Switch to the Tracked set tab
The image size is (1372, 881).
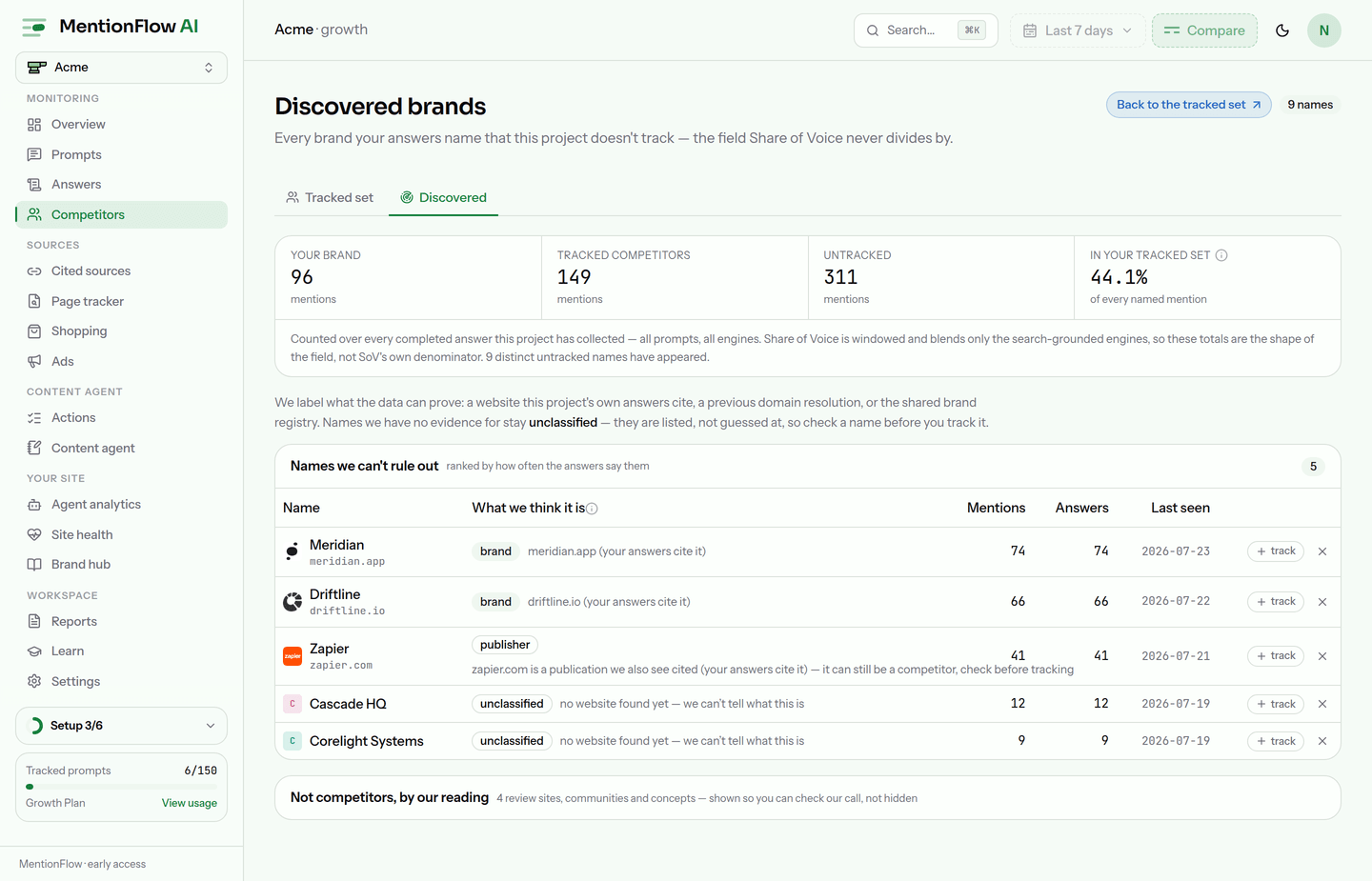point(330,197)
